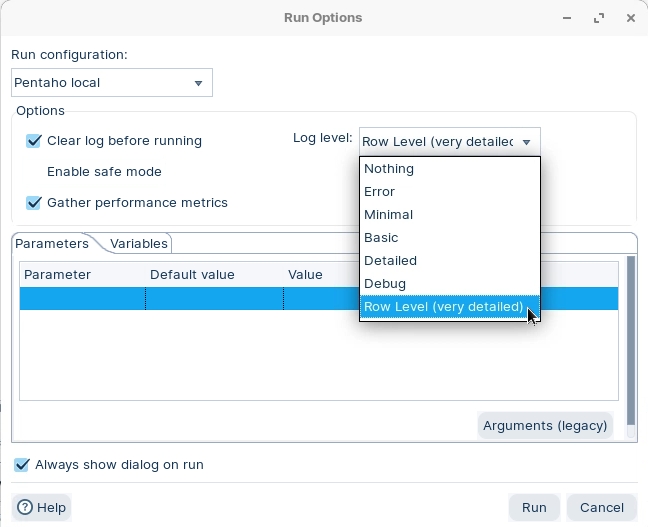Close the Run Options dialog window

628,17
